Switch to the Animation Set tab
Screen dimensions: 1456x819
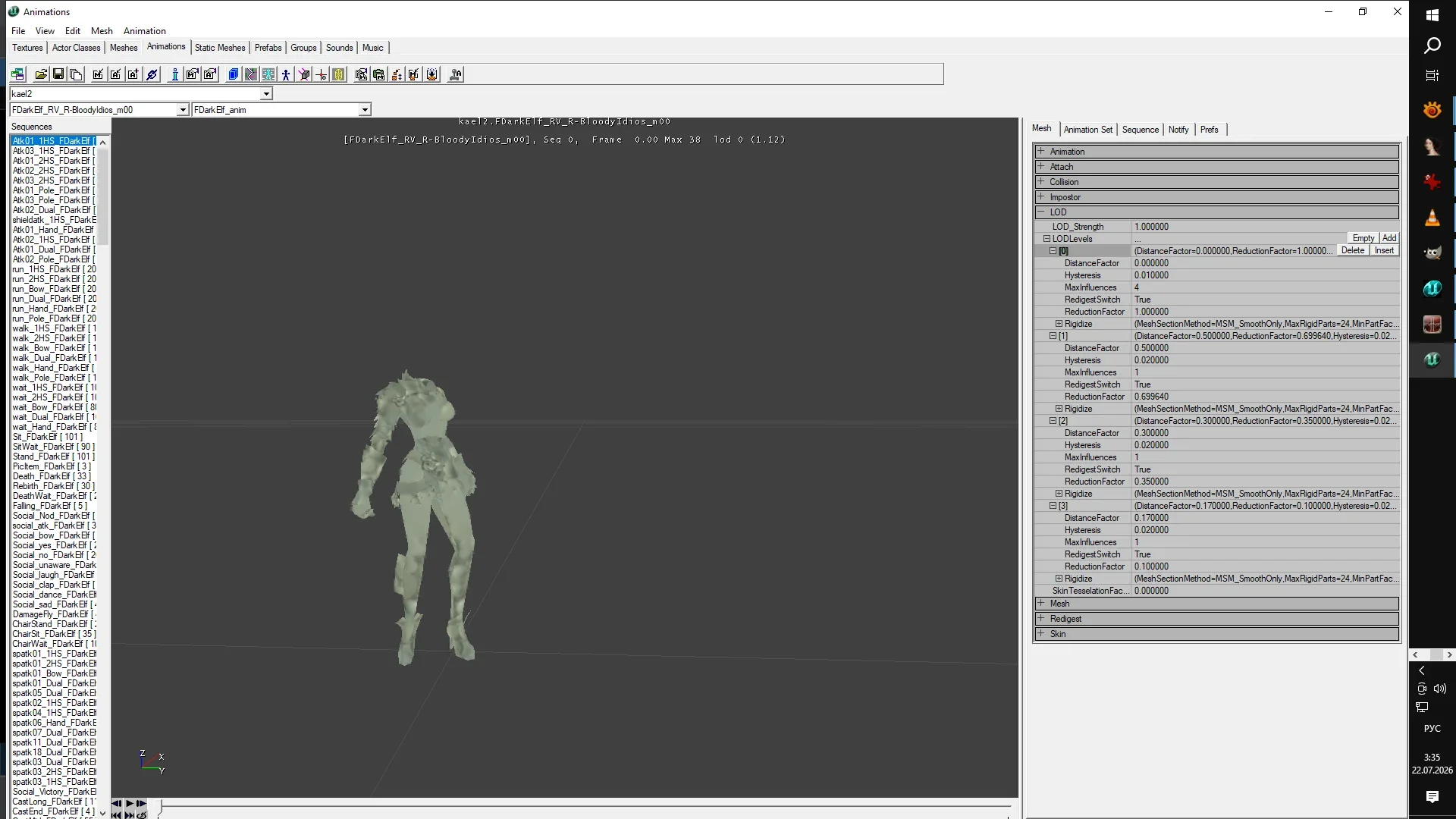1088,130
